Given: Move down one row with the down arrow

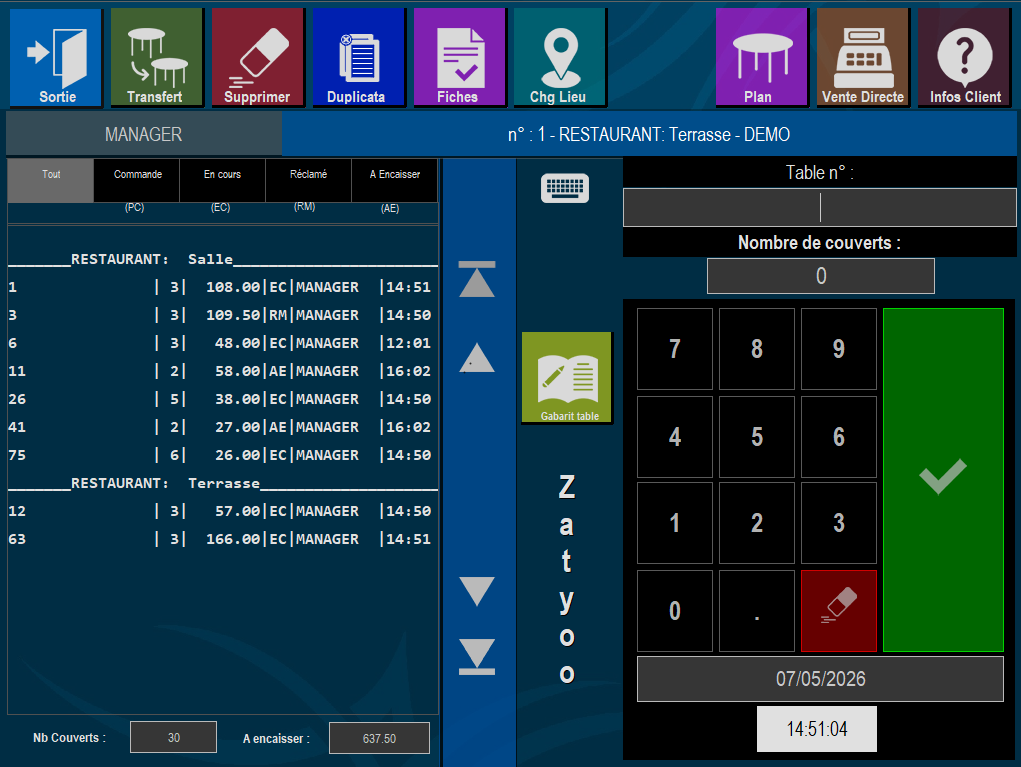Looking at the screenshot, I should [477, 591].
